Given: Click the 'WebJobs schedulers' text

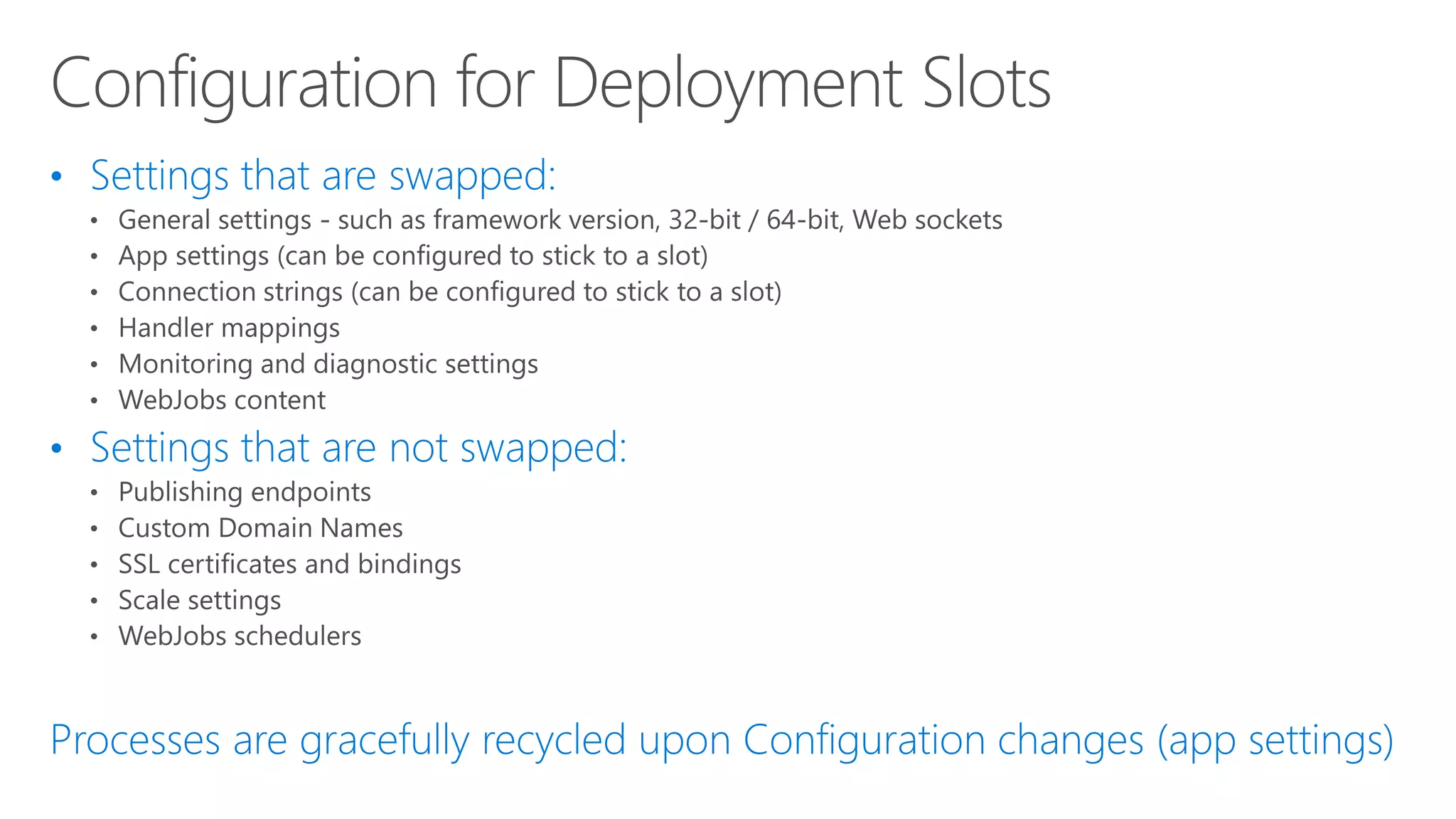Looking at the screenshot, I should click(240, 636).
